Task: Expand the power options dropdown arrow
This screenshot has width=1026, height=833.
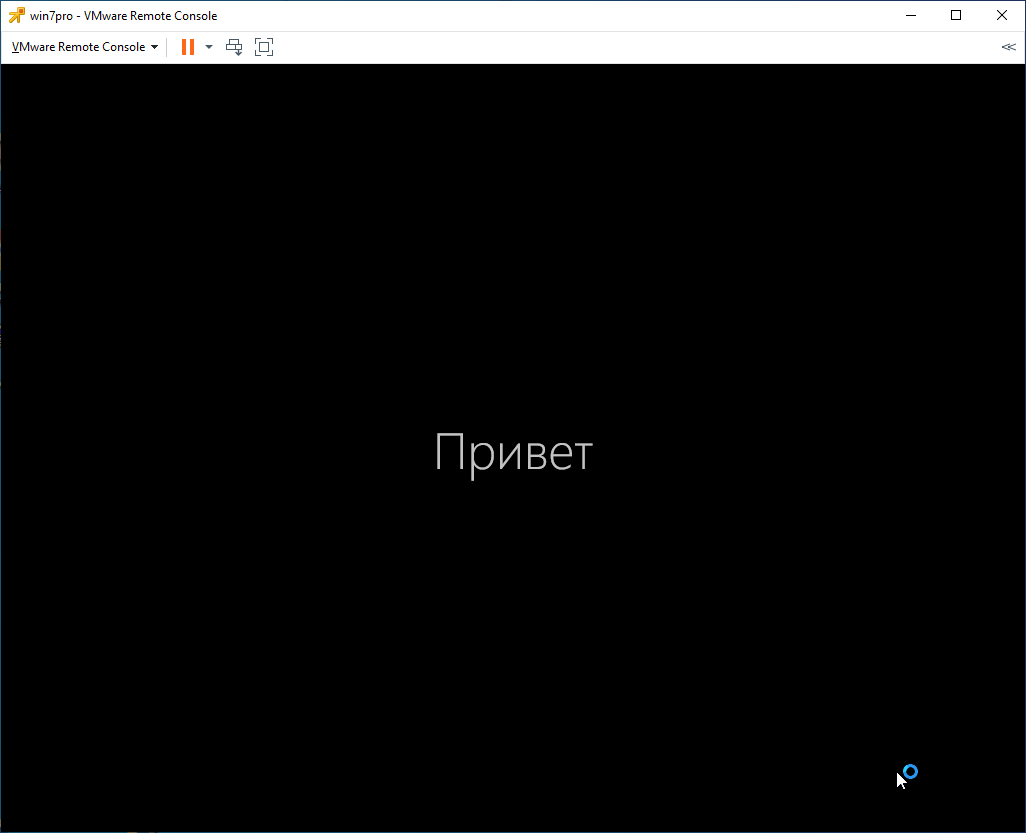Action: click(x=209, y=47)
